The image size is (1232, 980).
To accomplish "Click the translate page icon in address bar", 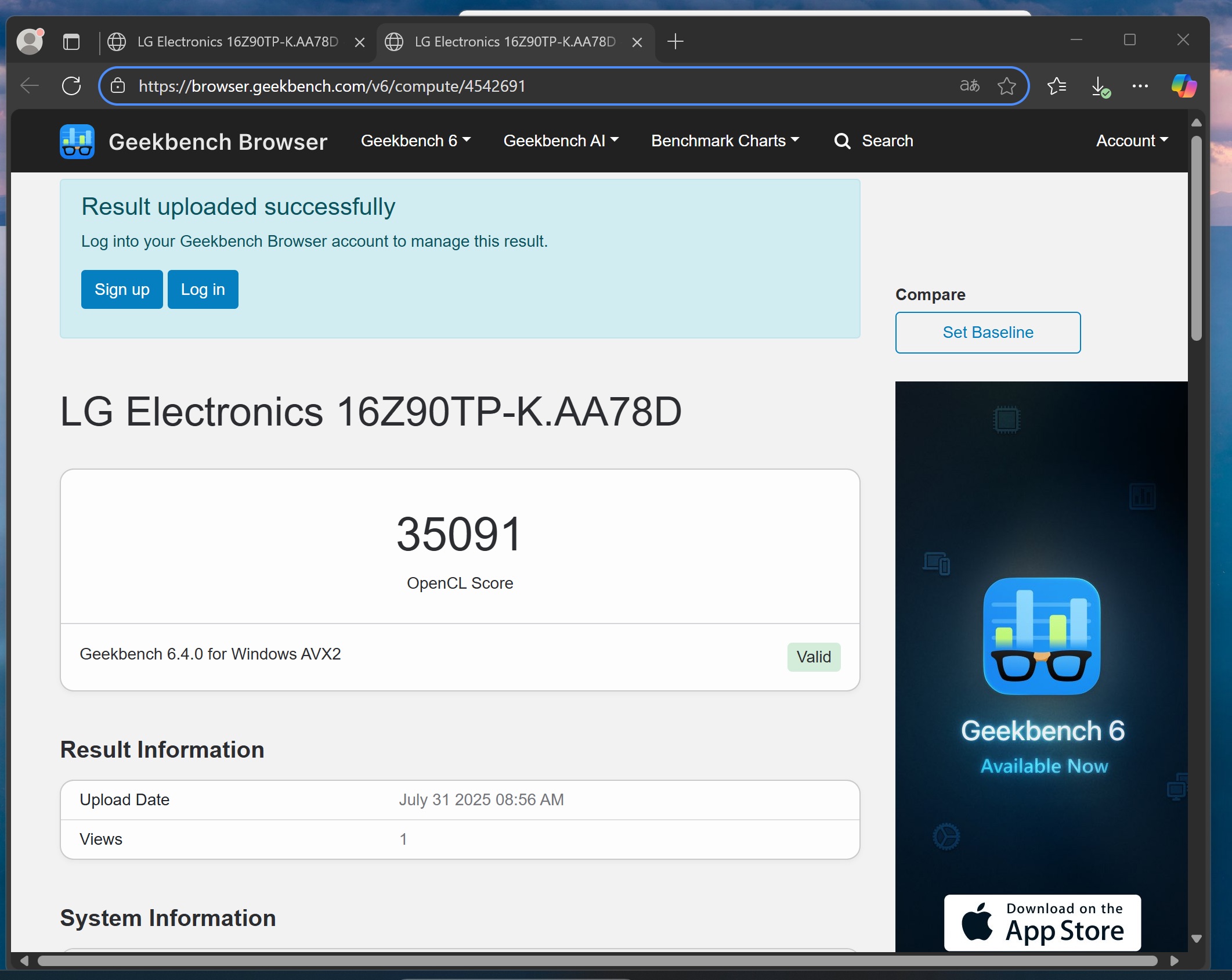I will tap(969, 86).
